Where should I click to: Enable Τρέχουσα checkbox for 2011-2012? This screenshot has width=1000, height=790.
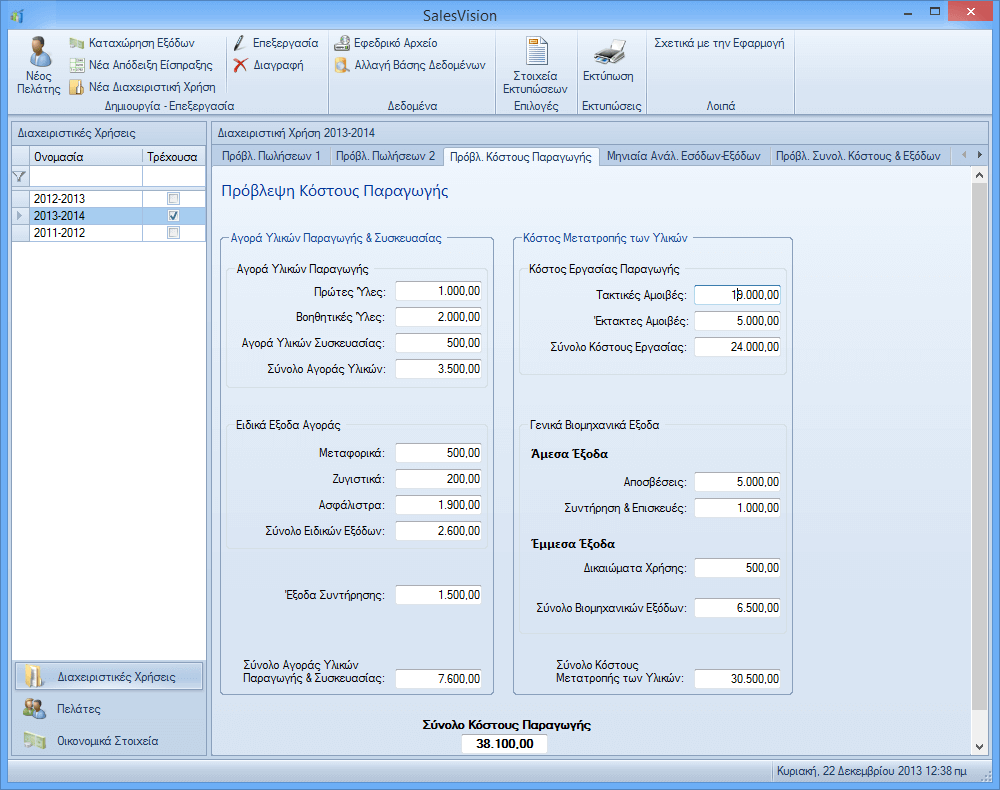(x=174, y=233)
